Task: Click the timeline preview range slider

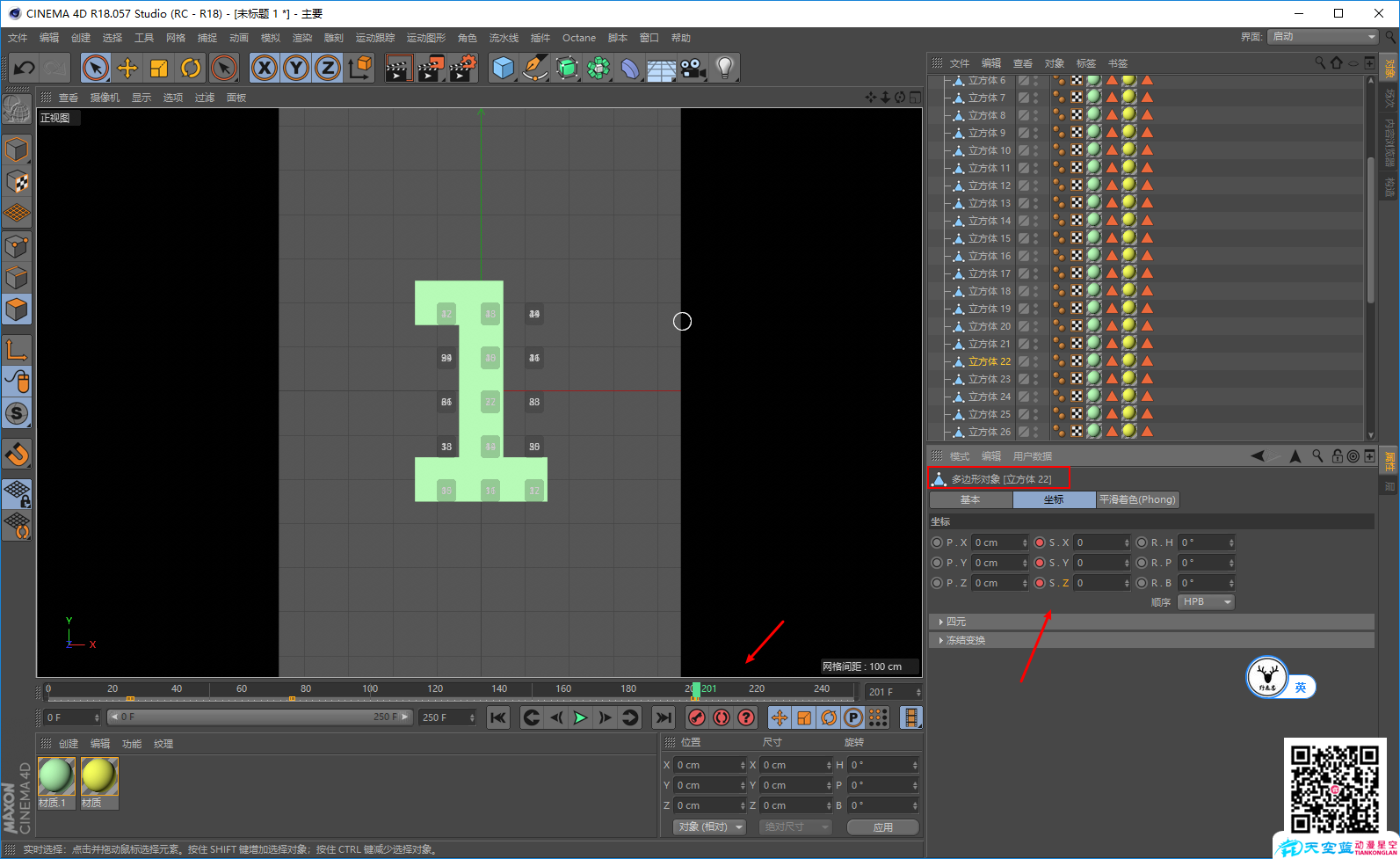Action: [x=260, y=717]
